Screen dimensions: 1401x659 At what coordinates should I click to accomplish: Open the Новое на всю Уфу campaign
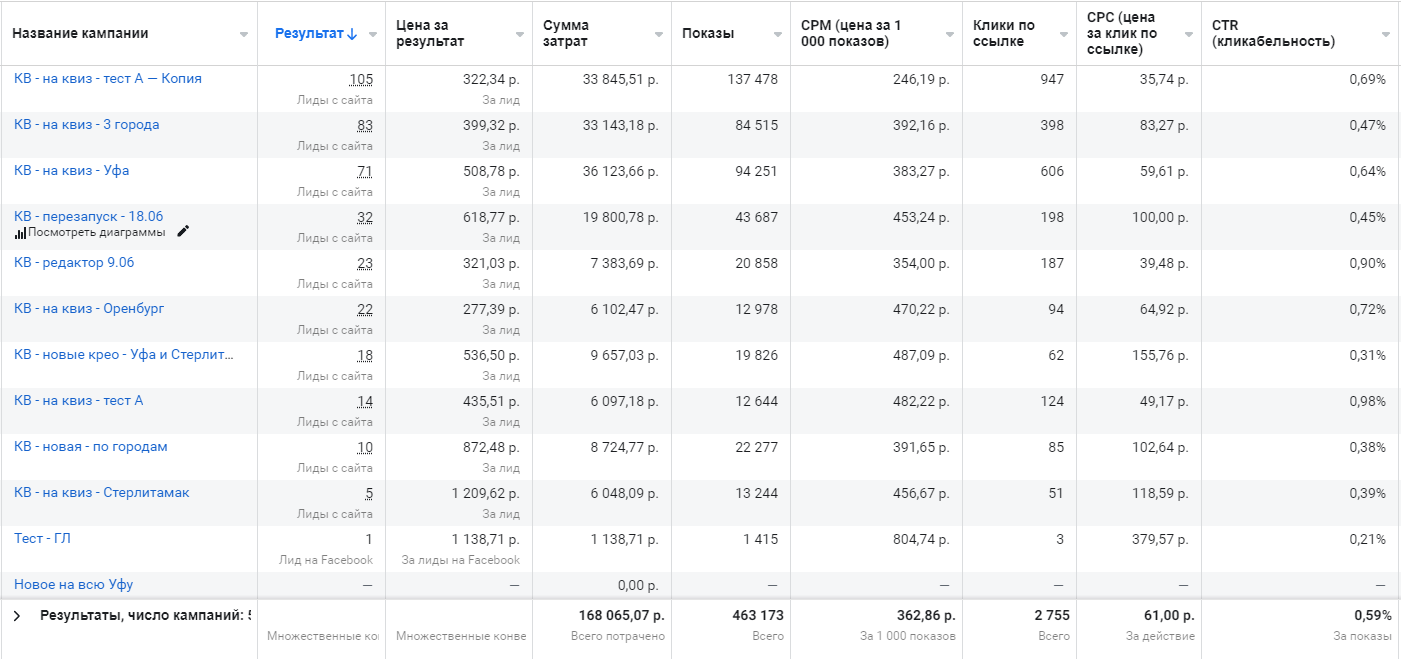click(x=73, y=585)
